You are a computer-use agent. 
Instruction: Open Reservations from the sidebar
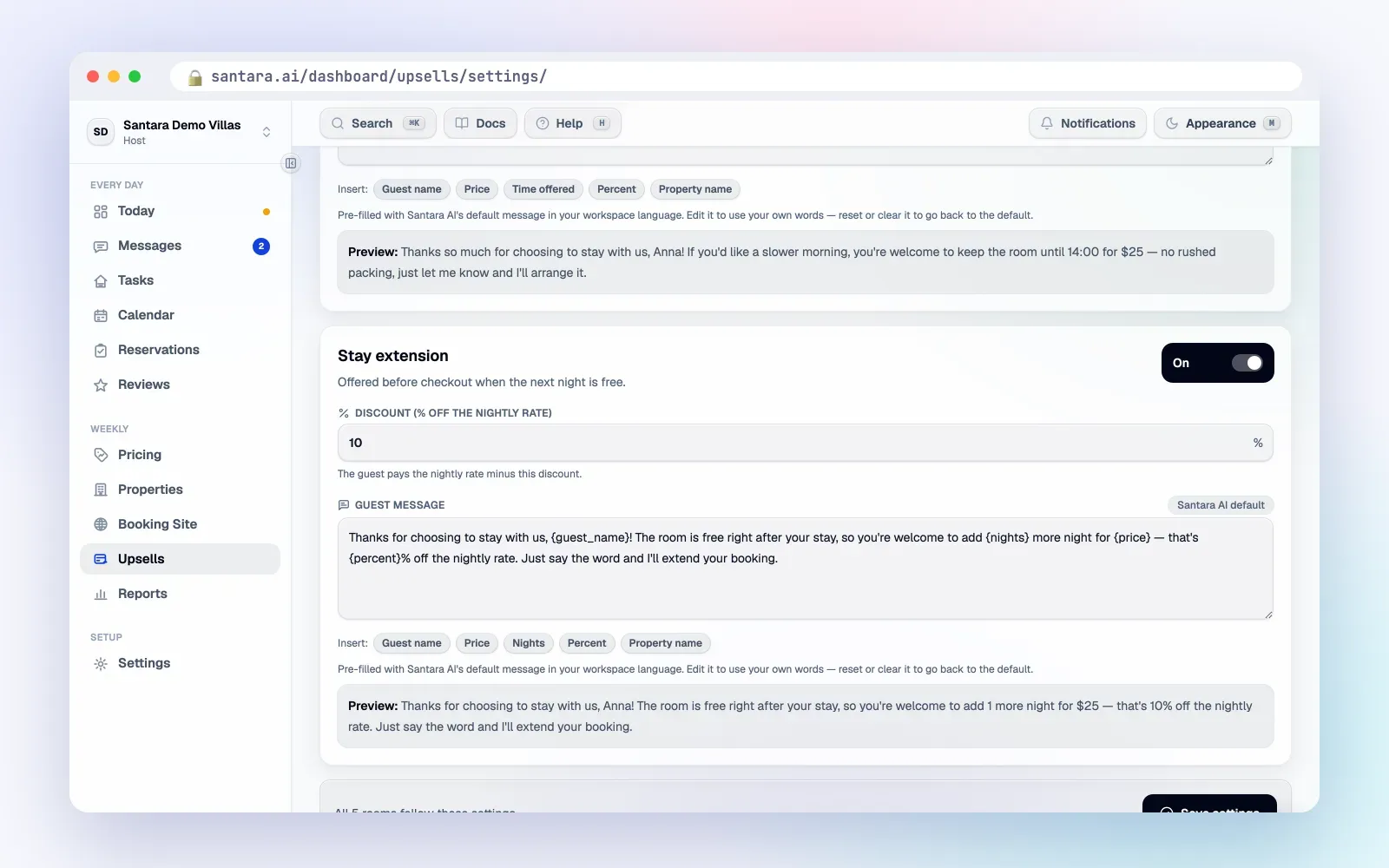pos(181,350)
